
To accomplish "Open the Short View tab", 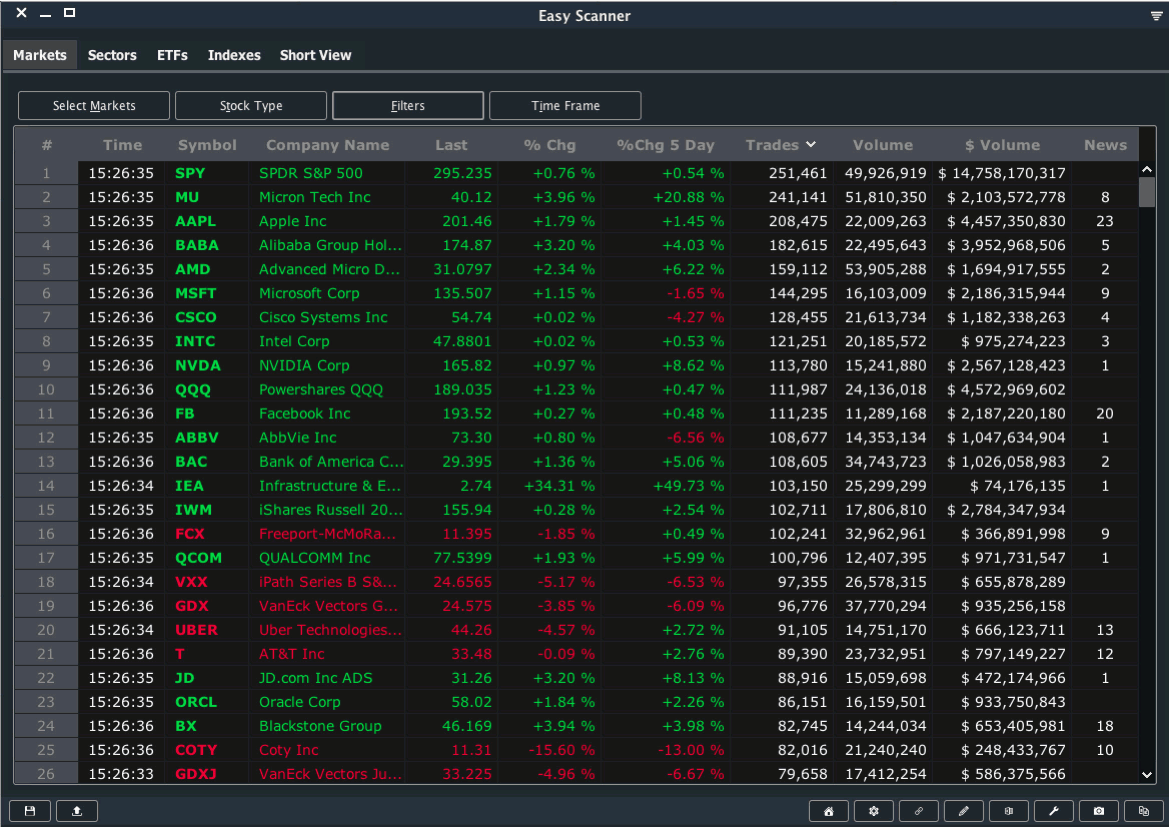I will (x=315, y=55).
